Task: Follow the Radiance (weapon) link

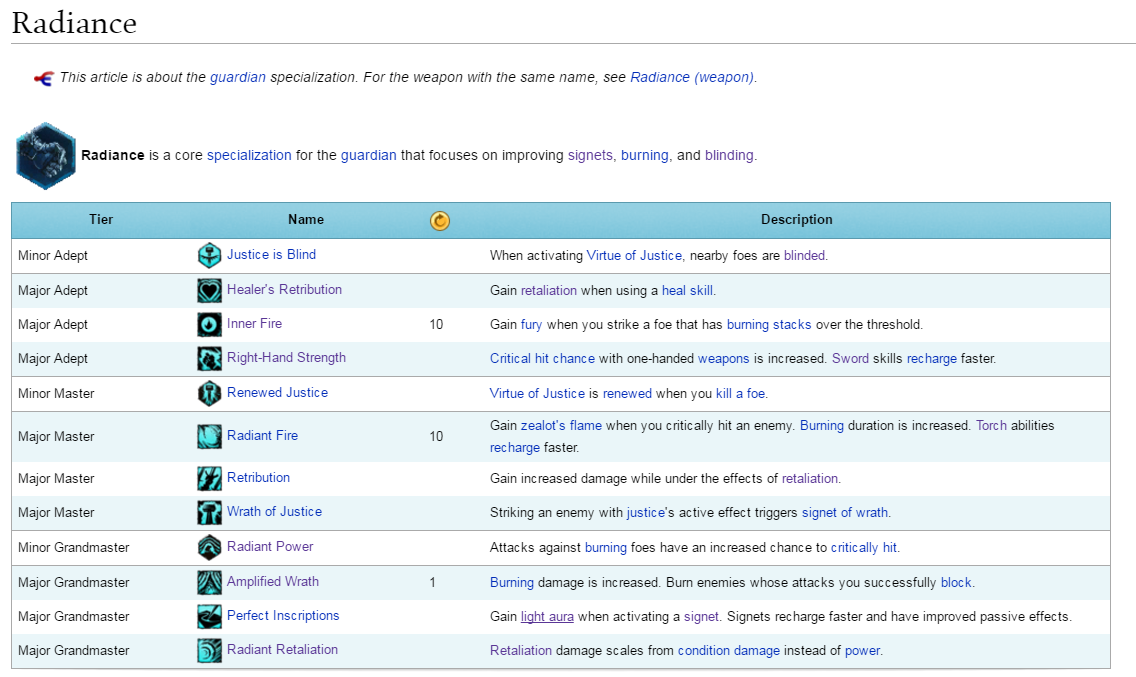Action: (x=692, y=77)
